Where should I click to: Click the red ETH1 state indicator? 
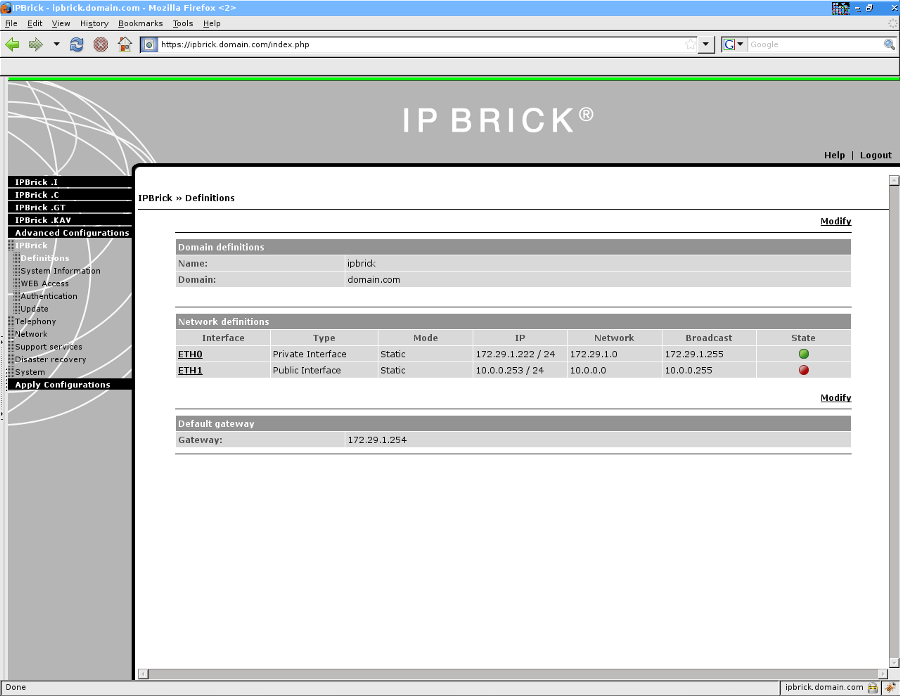pos(804,370)
